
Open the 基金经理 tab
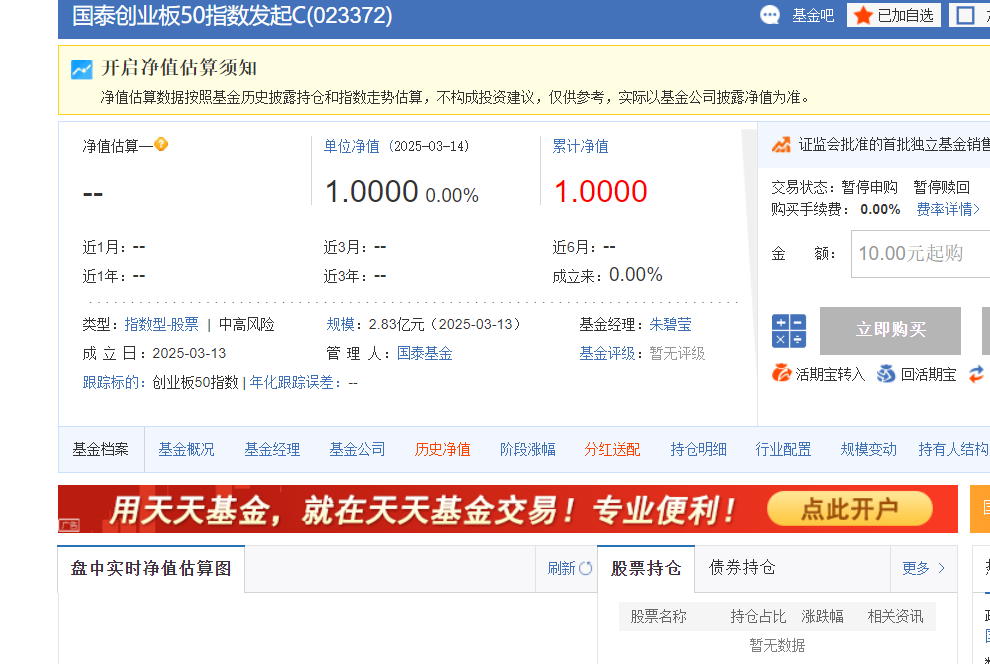[272, 449]
